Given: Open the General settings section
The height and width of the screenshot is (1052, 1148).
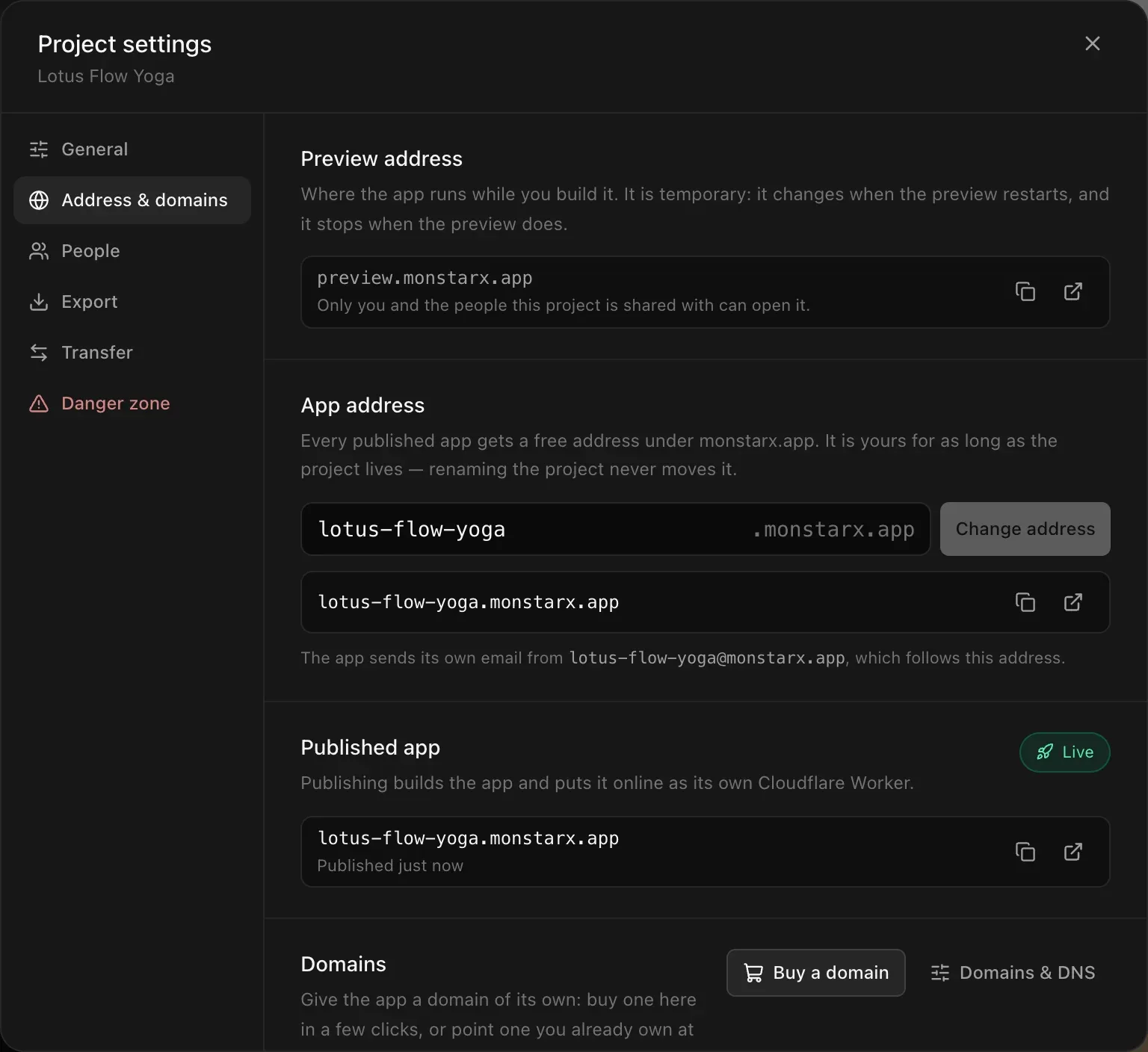Looking at the screenshot, I should tap(132, 149).
